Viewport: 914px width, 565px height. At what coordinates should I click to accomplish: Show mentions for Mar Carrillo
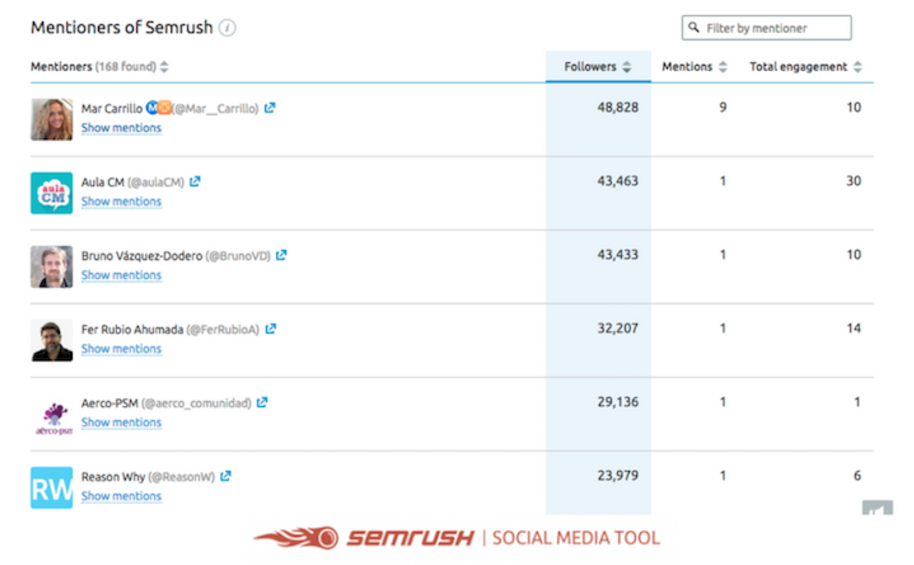(x=121, y=128)
